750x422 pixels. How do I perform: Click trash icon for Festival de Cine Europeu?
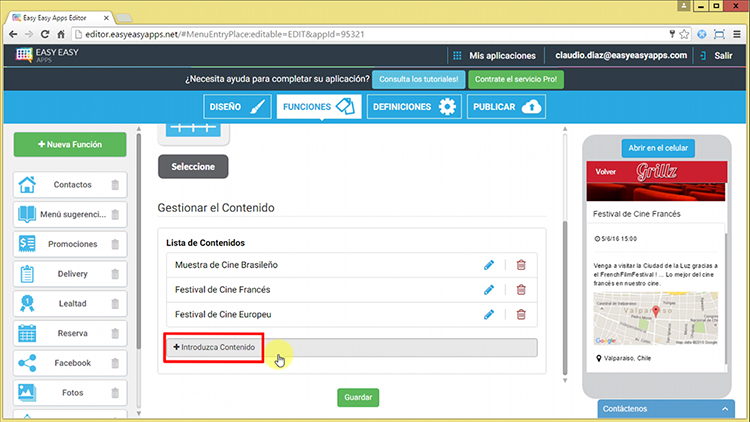(521, 315)
